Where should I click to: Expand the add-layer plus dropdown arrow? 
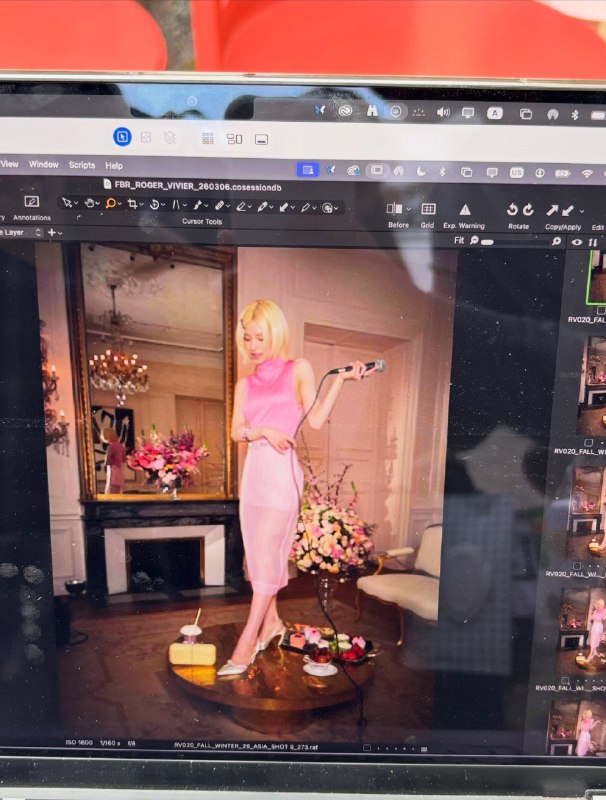(x=60, y=233)
